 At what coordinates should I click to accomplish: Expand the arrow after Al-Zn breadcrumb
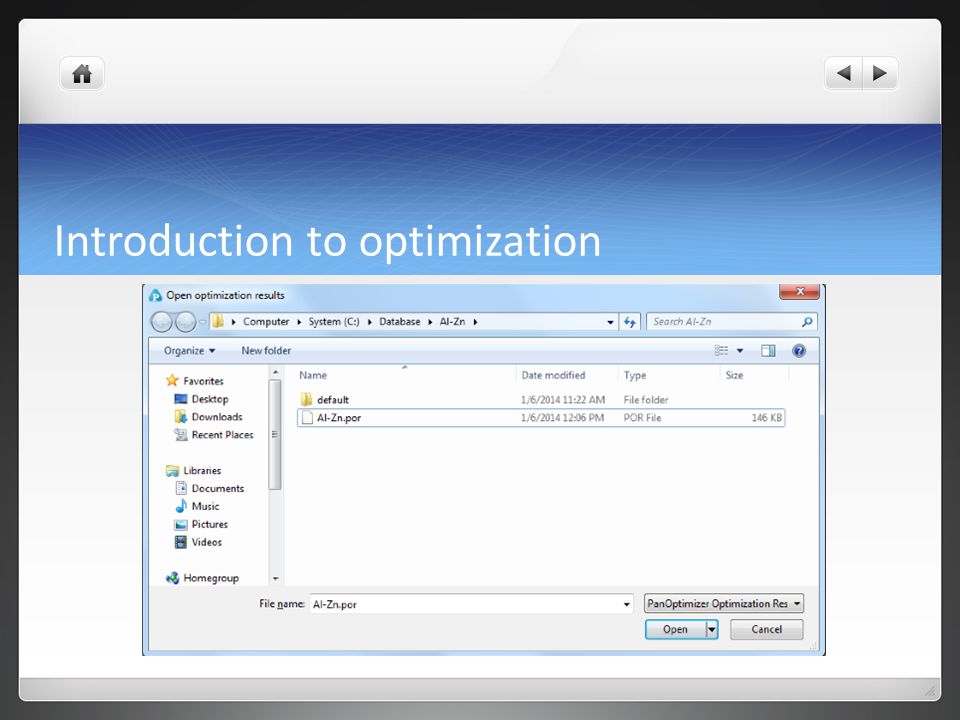475,322
